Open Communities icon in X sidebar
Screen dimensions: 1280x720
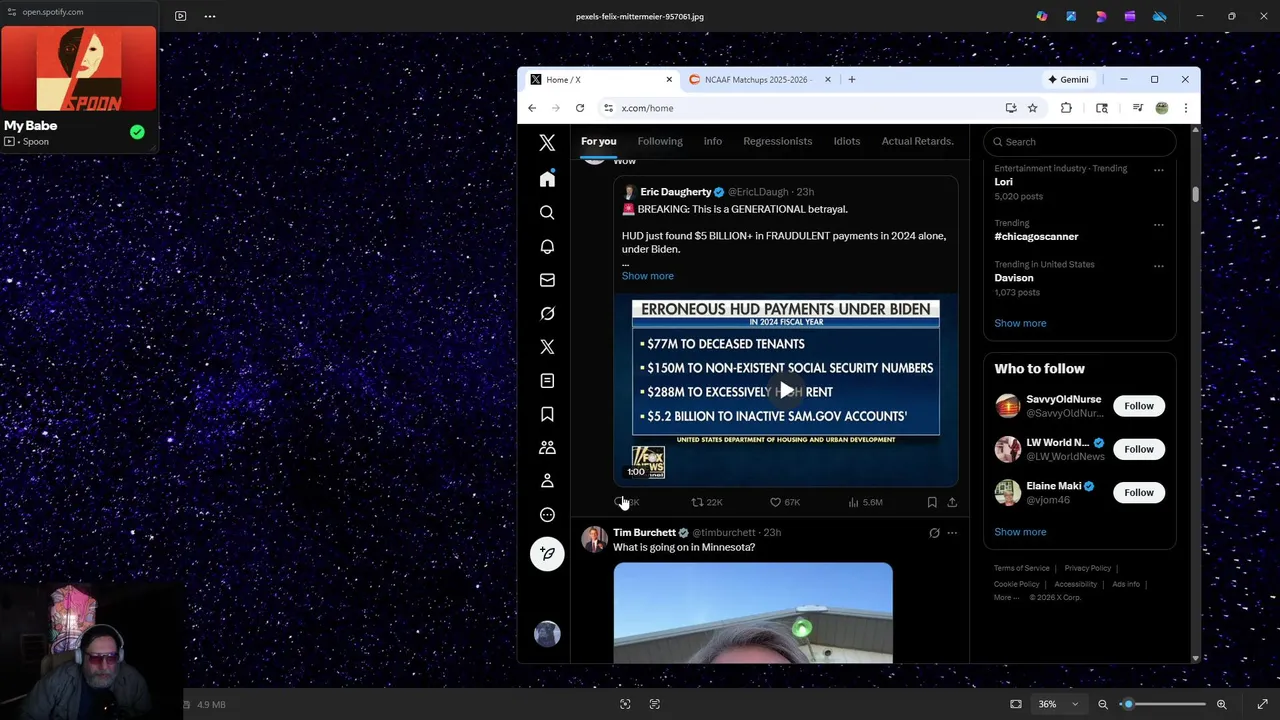pyautogui.click(x=547, y=448)
